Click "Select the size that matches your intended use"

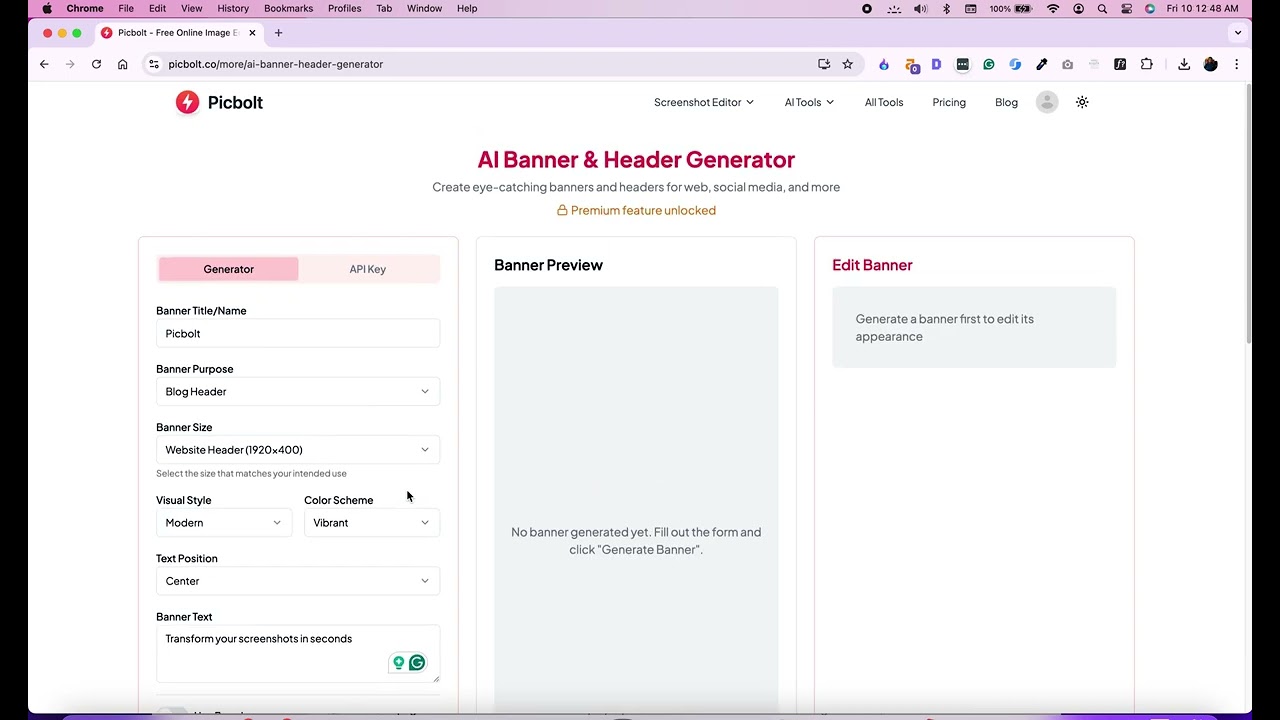[x=251, y=474]
